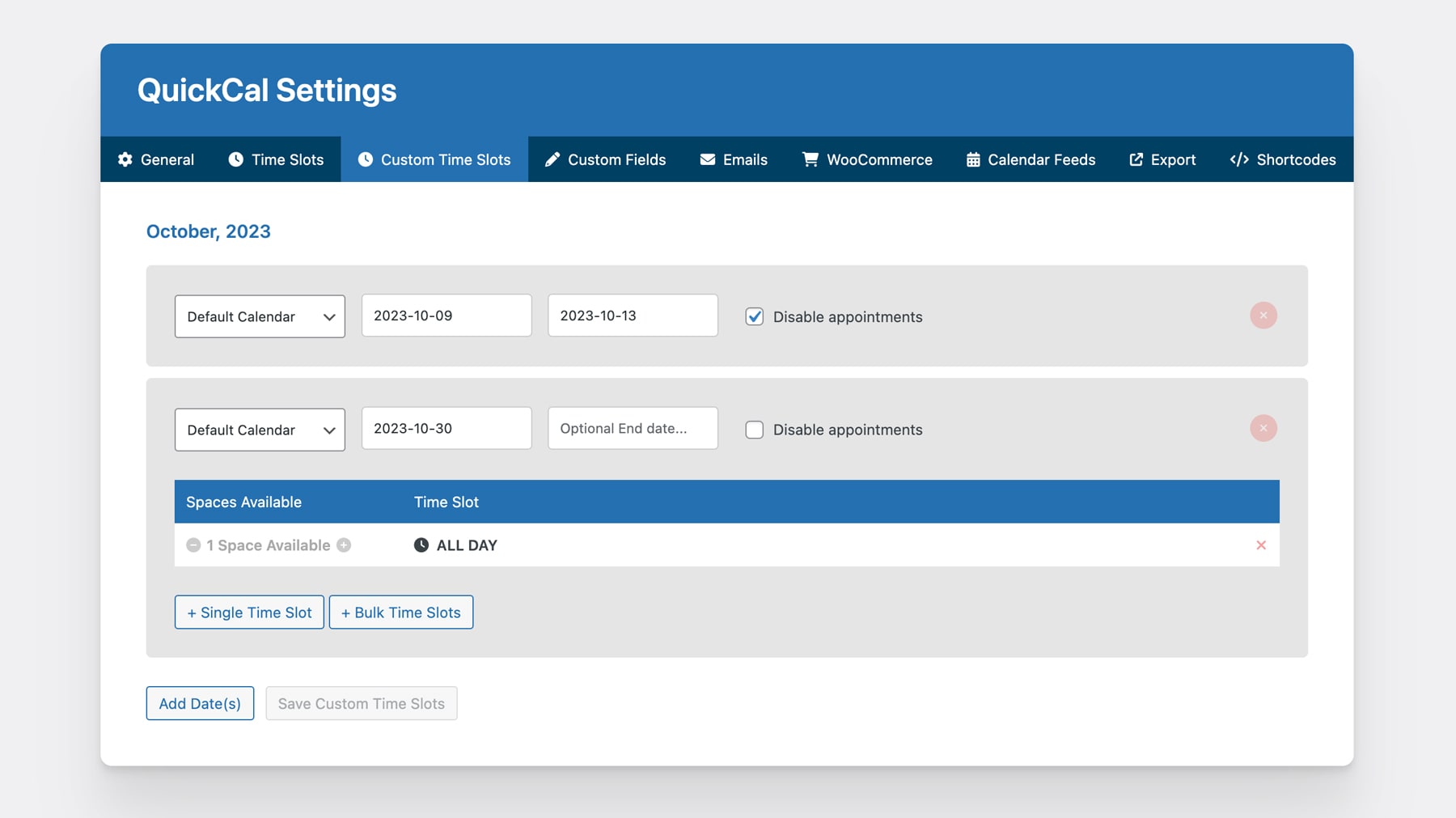Image resolution: width=1456 pixels, height=818 pixels.
Task: Click the red X to delete ALL DAY slot
Action: click(x=1261, y=545)
